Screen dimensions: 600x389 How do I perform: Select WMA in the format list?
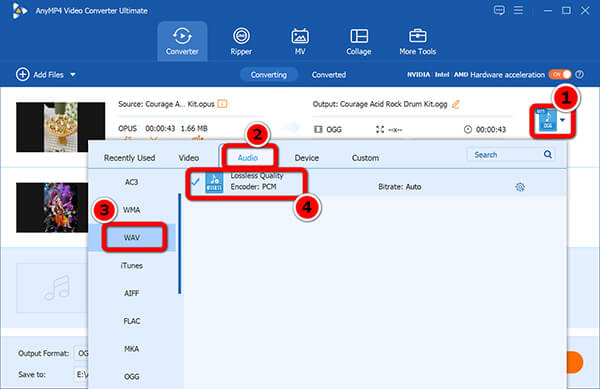[x=131, y=210]
